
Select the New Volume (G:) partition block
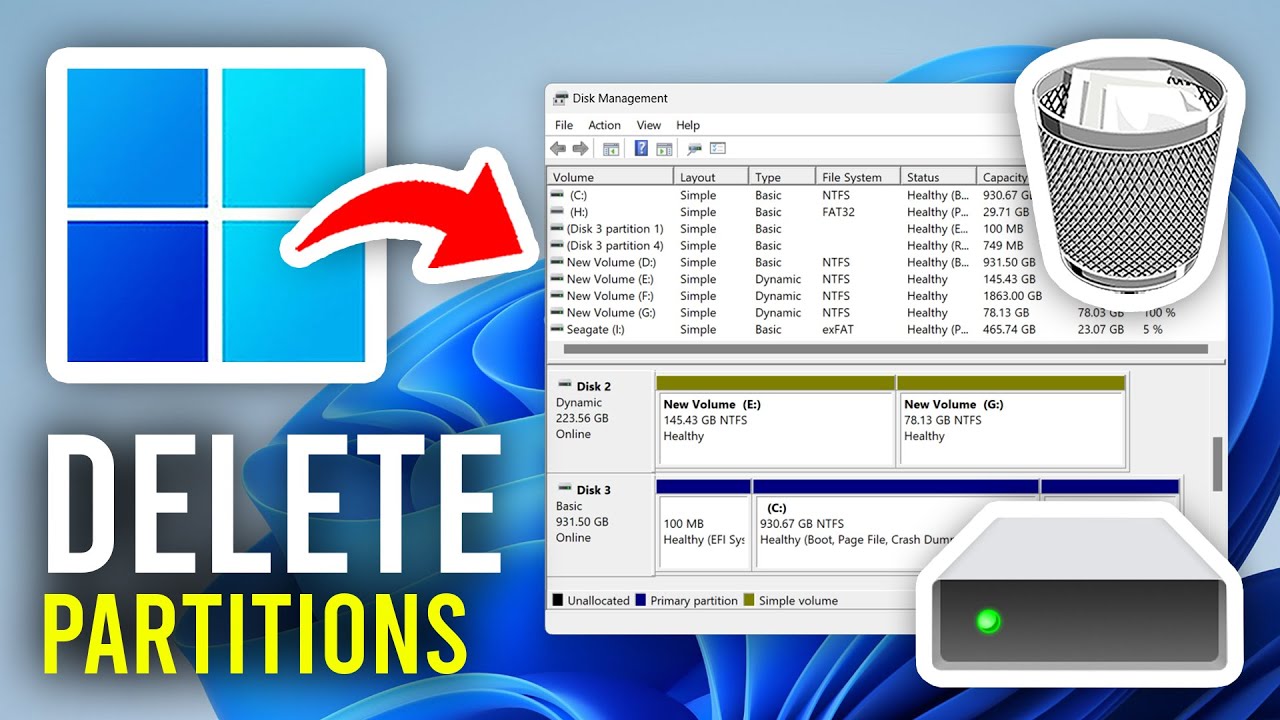click(1011, 421)
